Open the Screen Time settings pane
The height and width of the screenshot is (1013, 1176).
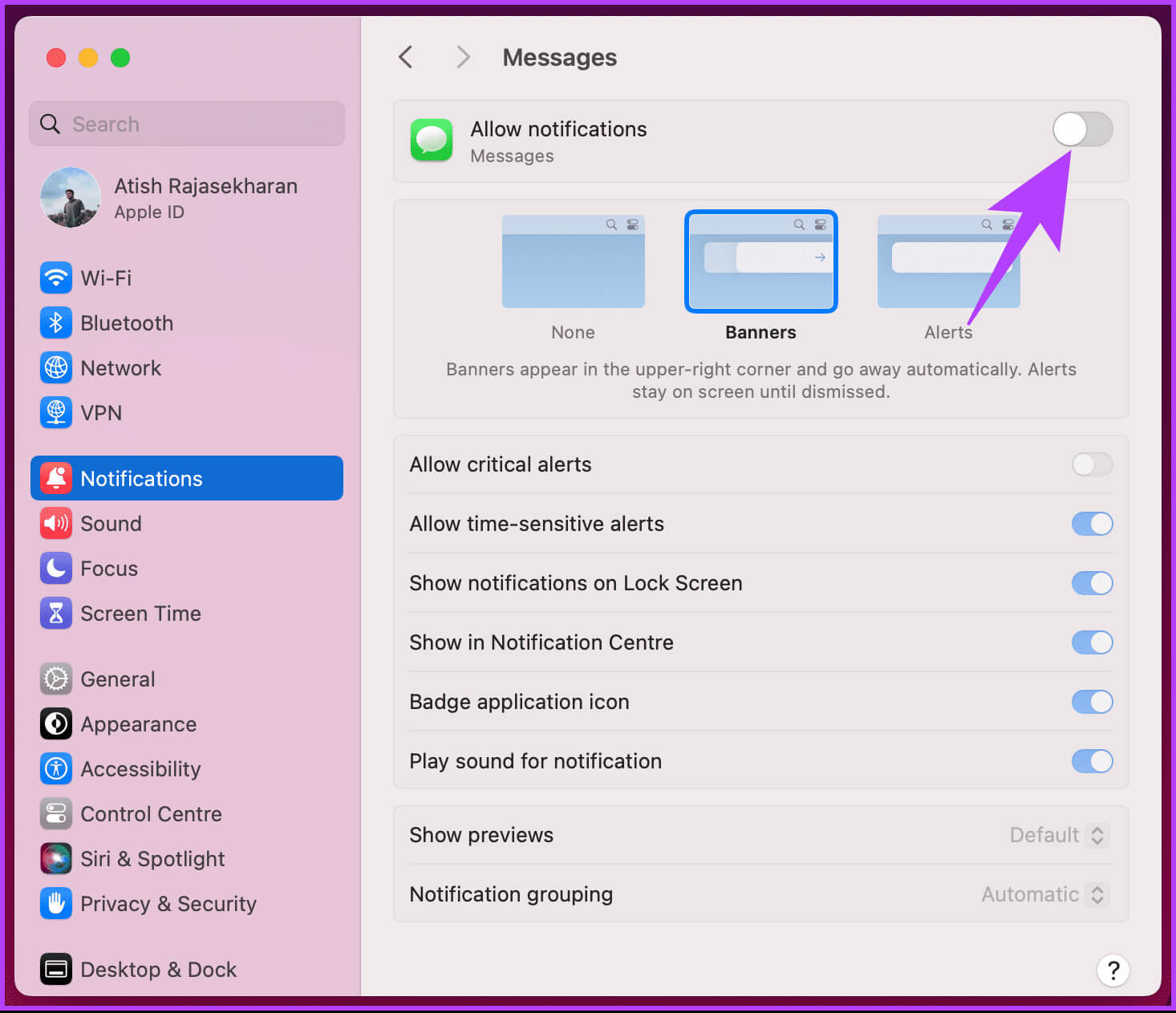point(187,614)
